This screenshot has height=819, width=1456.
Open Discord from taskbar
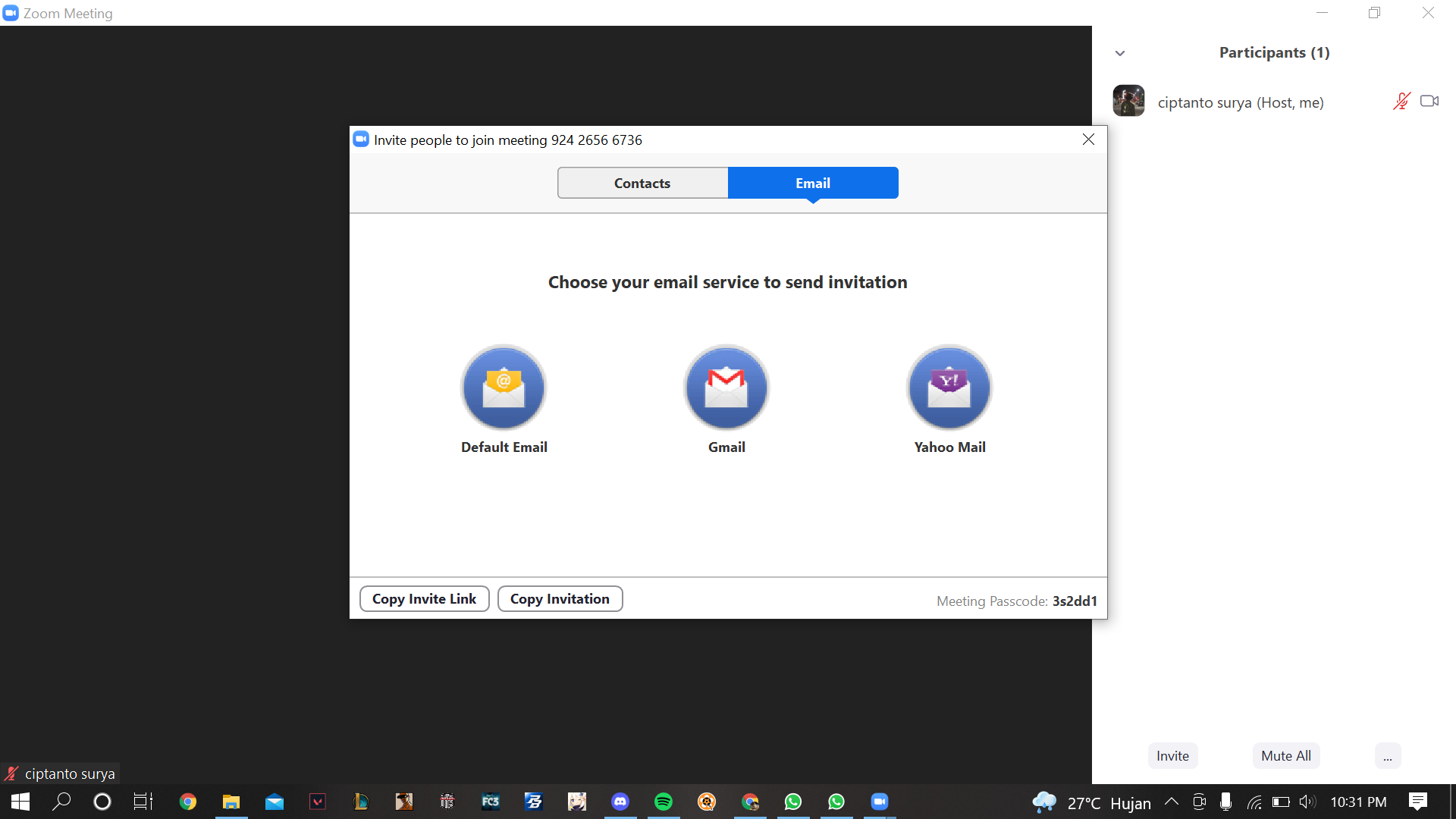[x=620, y=802]
